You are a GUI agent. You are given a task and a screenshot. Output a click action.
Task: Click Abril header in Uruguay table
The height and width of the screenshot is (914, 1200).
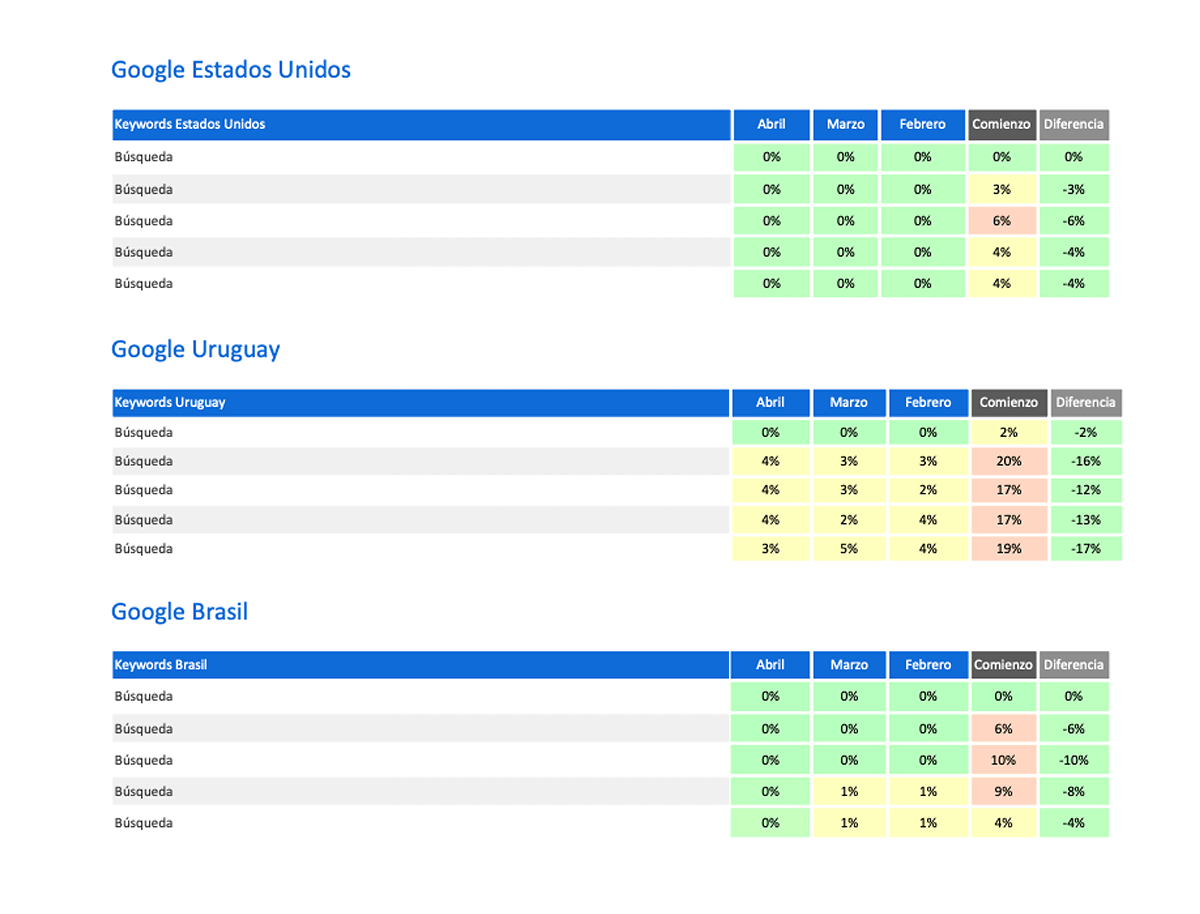pyautogui.click(x=770, y=403)
